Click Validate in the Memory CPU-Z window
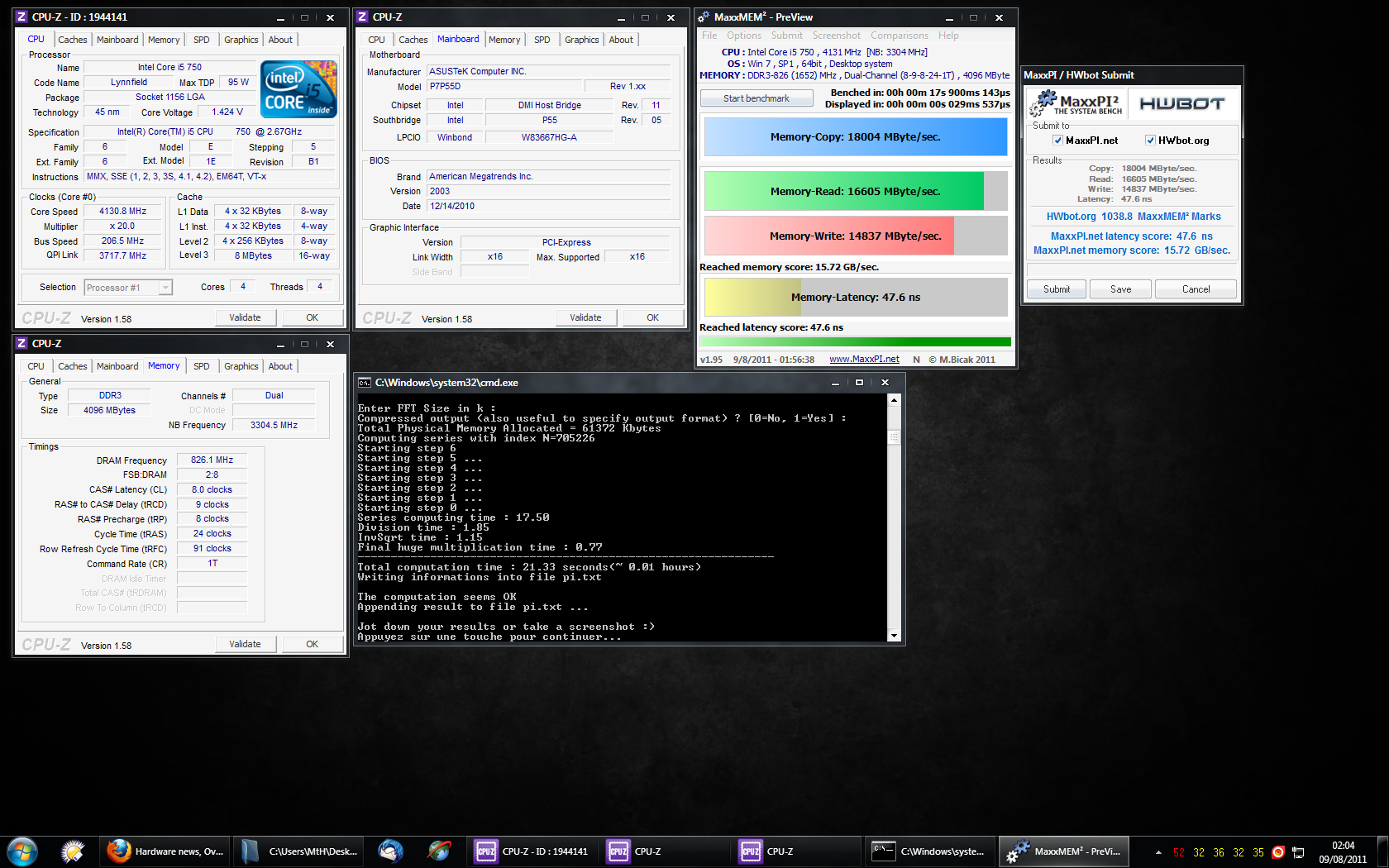The image size is (1389, 868). pos(245,645)
